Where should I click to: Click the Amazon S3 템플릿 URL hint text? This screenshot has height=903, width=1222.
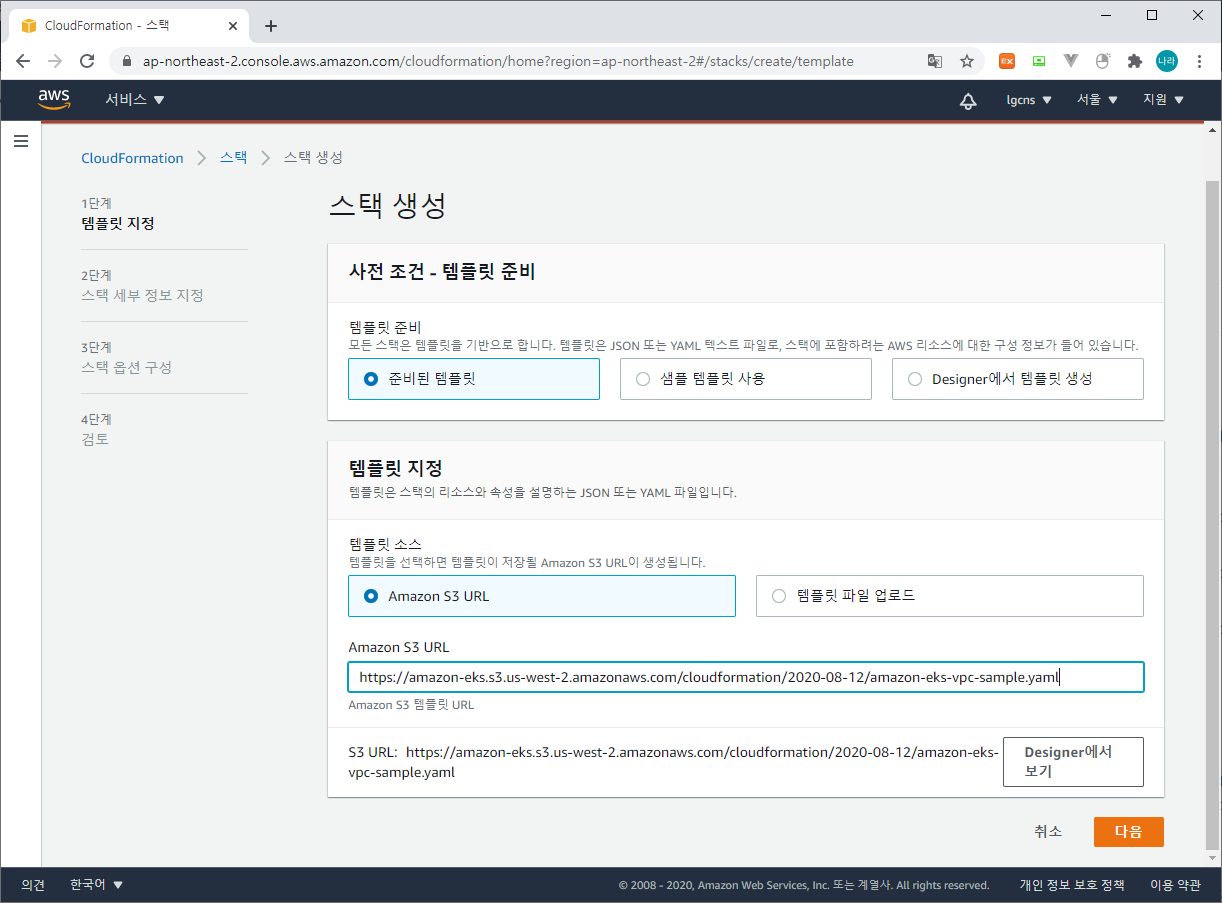[x=411, y=705]
